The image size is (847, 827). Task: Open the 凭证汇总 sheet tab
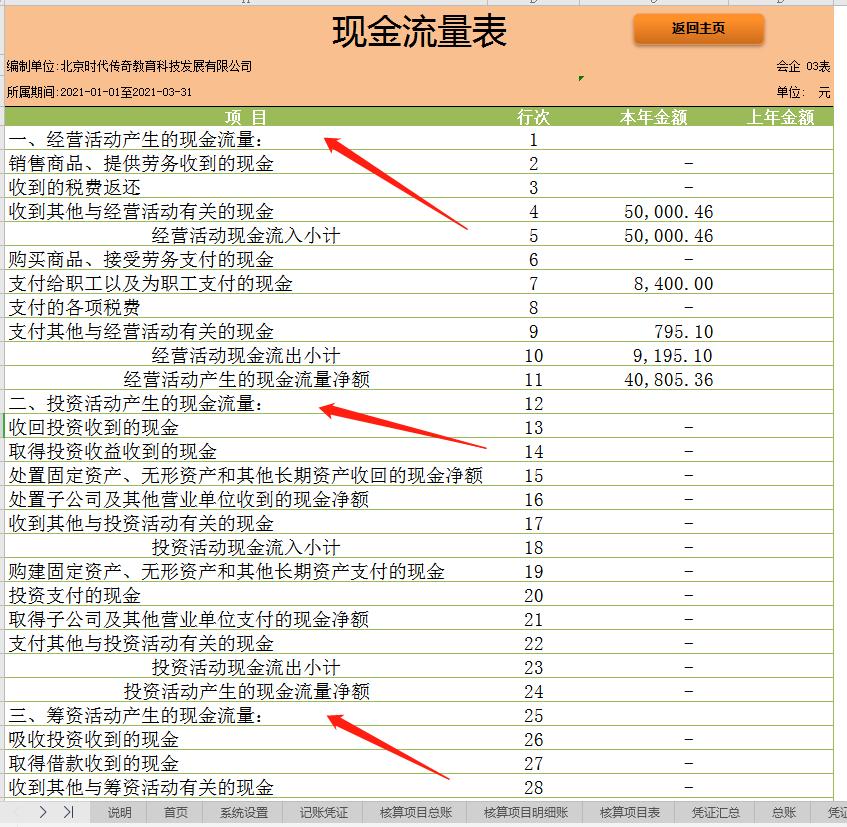[x=712, y=813]
